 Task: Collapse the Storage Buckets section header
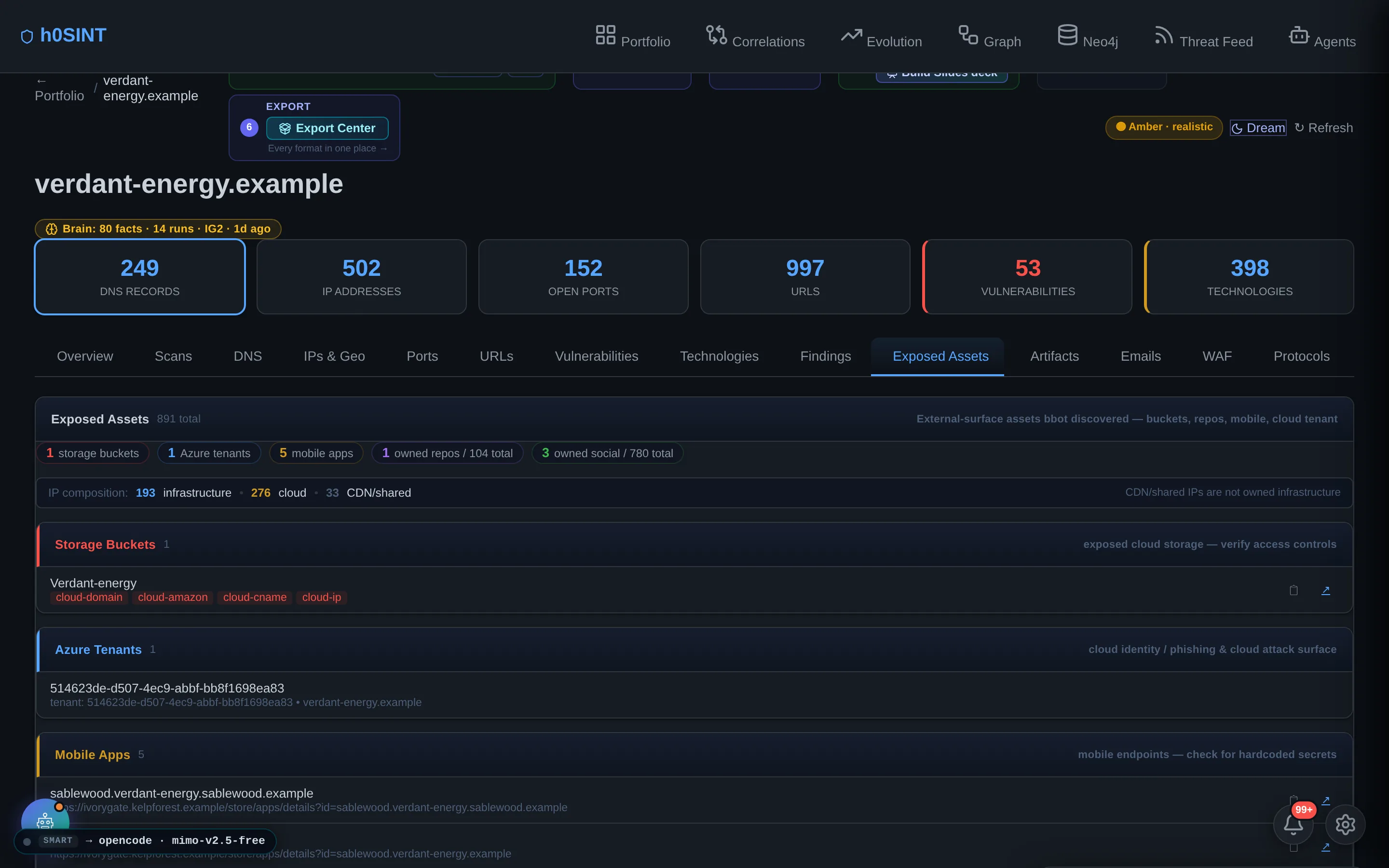[694, 544]
